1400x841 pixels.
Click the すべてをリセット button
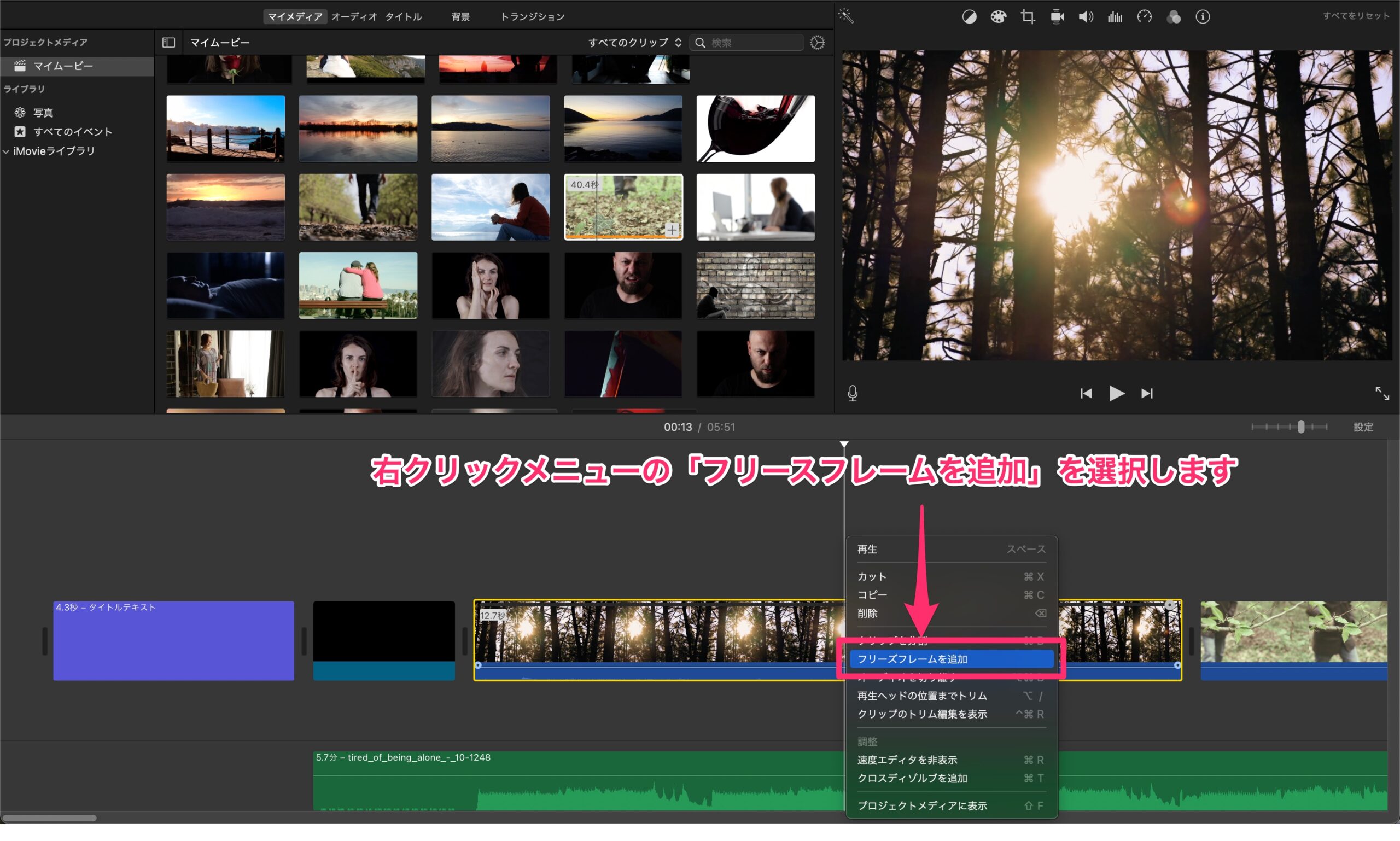click(x=1356, y=16)
